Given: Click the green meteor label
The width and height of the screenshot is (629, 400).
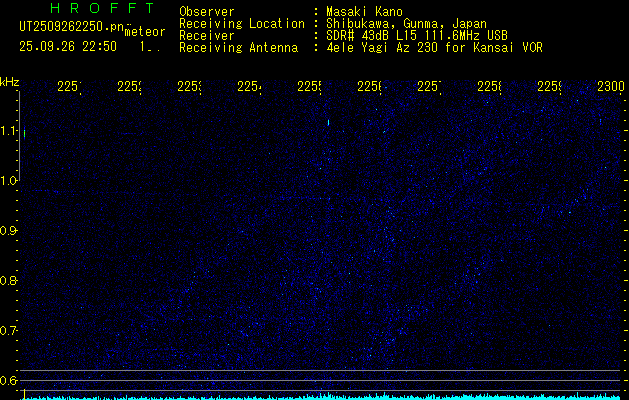Looking at the screenshot, I should click(145, 32).
